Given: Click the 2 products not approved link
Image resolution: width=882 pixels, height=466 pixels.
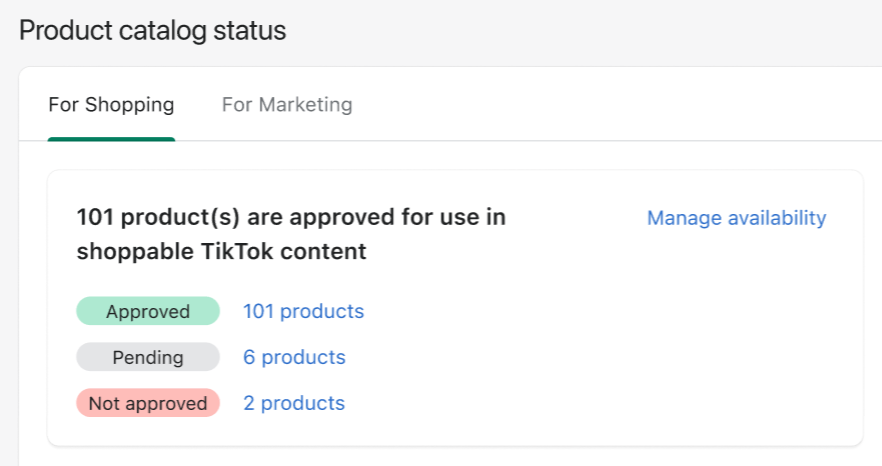Looking at the screenshot, I should (294, 403).
